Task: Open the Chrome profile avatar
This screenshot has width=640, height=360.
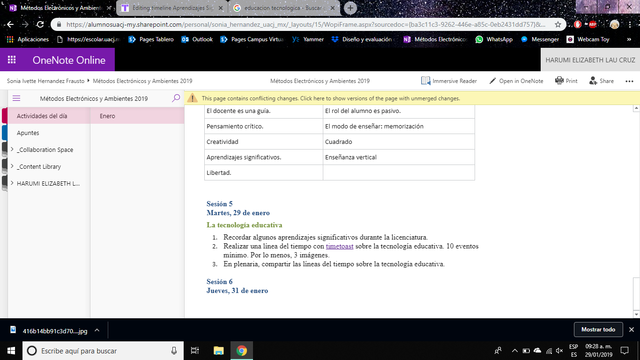Action: tap(615, 24)
